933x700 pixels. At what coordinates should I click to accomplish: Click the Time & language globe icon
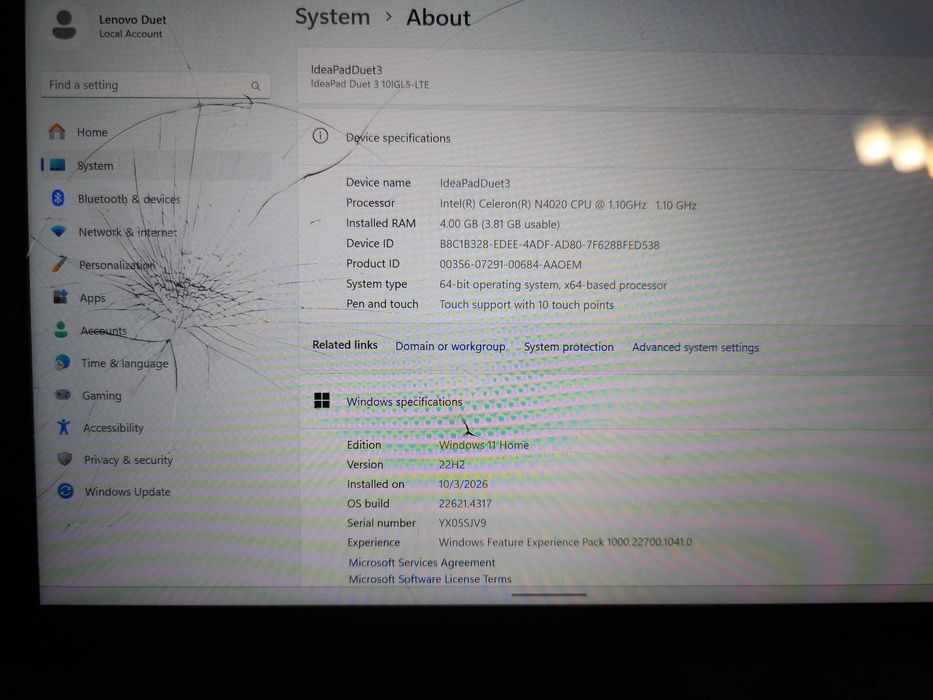62,362
